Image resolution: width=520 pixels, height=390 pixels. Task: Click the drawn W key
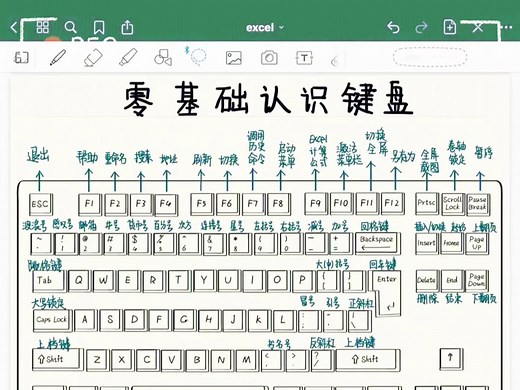(x=104, y=281)
